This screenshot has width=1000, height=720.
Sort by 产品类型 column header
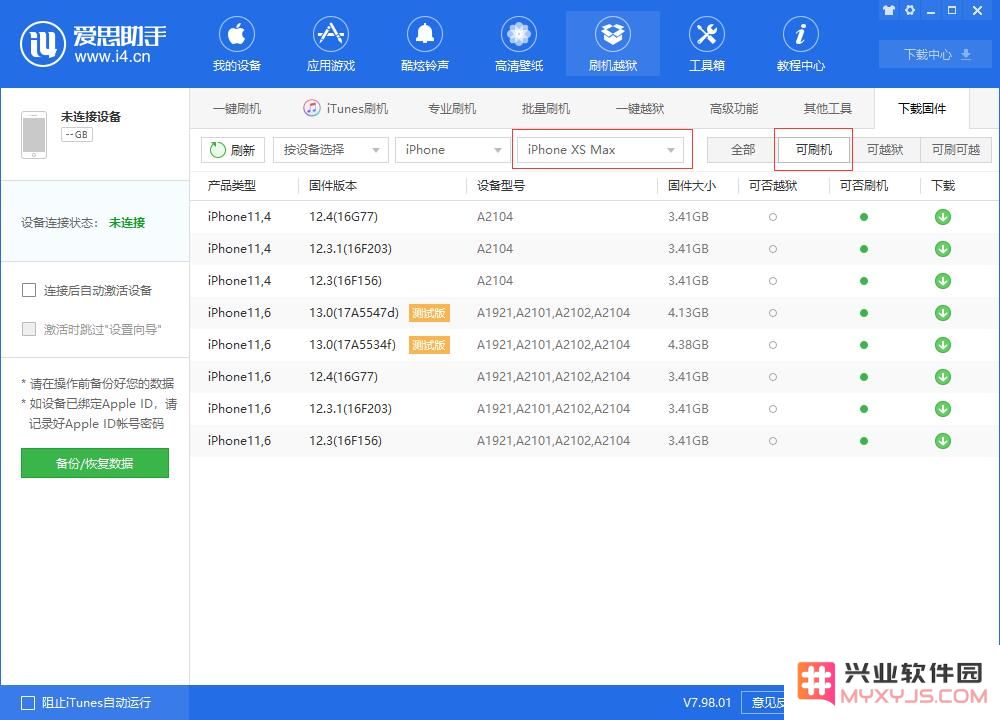tap(232, 186)
